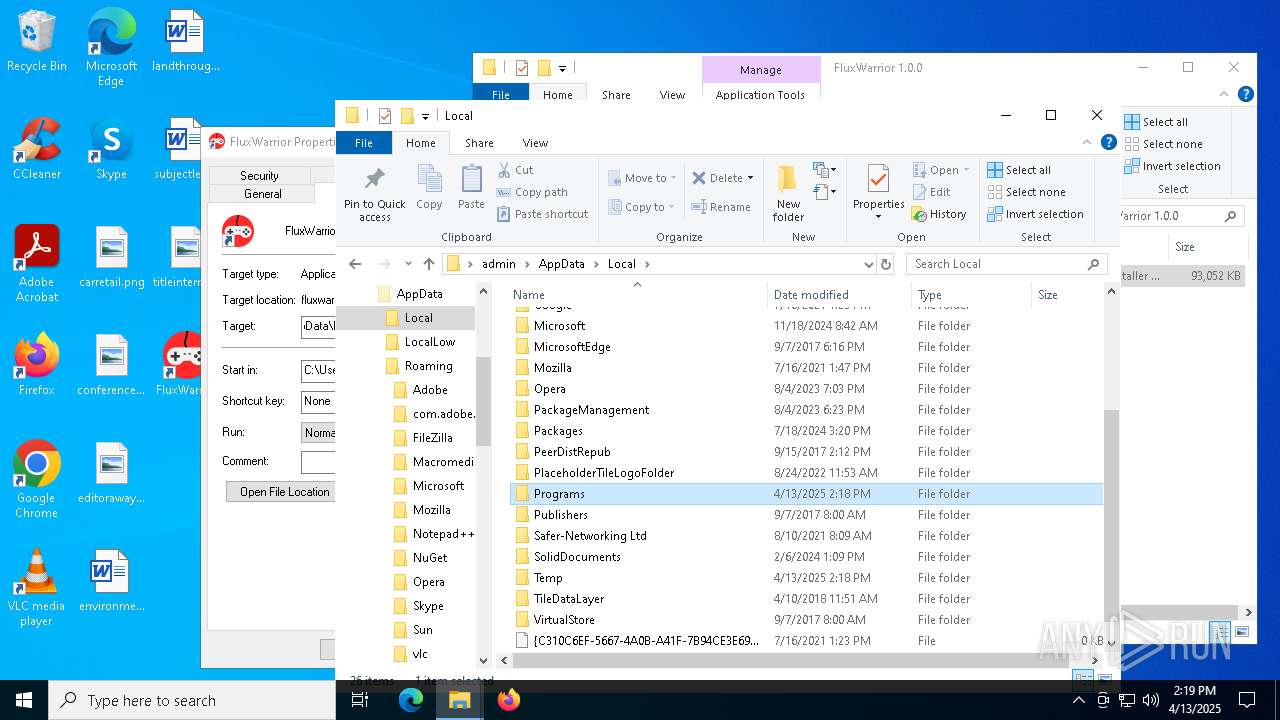Click Copy path command
1280x720 pixels.
pyautogui.click(x=532, y=192)
